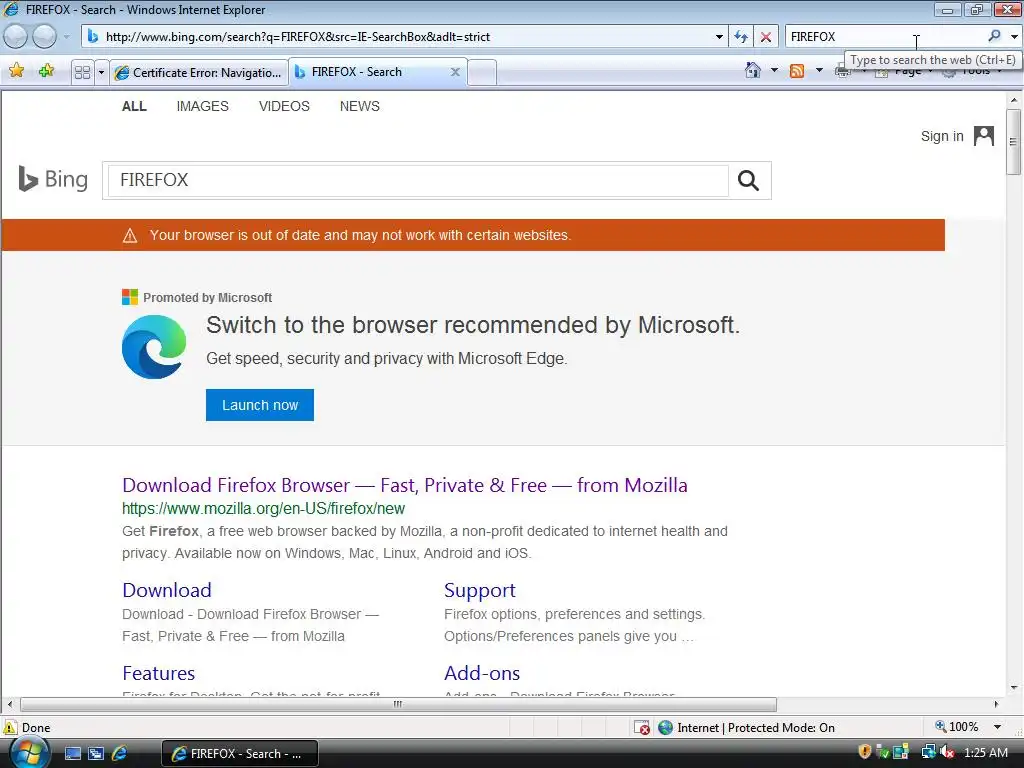Open Download Firefox Browser result link
The height and width of the screenshot is (768, 1024).
coord(405,485)
